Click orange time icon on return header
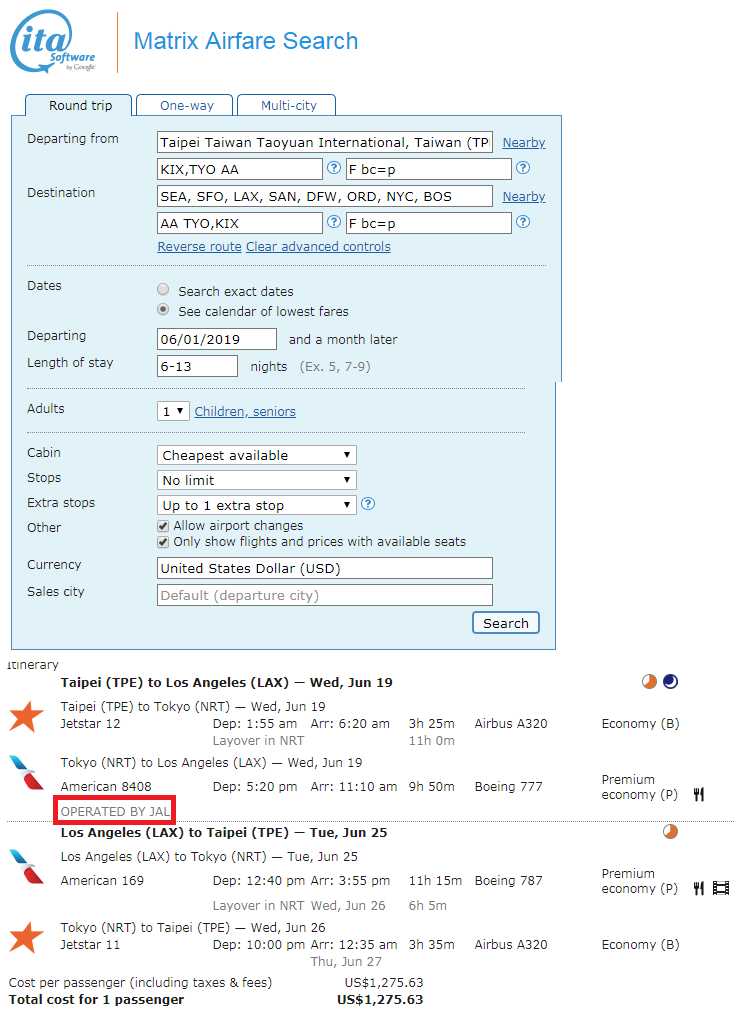Image resolution: width=738 pixels, height=1022 pixels. click(670, 832)
